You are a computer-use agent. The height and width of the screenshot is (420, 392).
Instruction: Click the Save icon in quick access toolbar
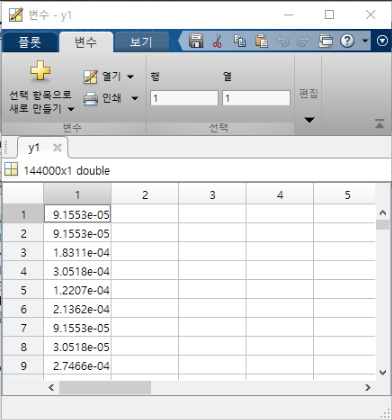pyautogui.click(x=196, y=41)
